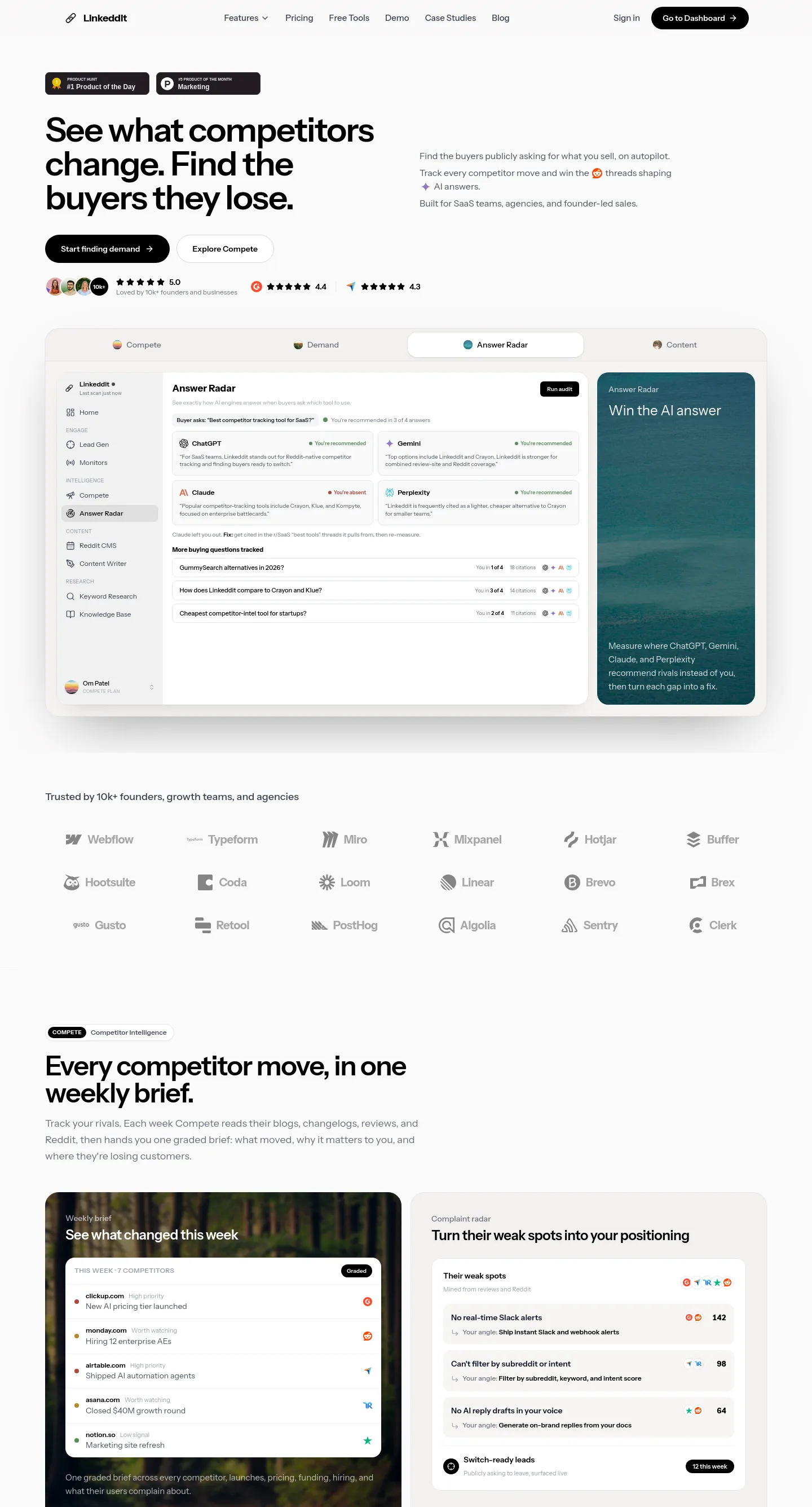Expand the Features dropdown menu

pos(246,18)
